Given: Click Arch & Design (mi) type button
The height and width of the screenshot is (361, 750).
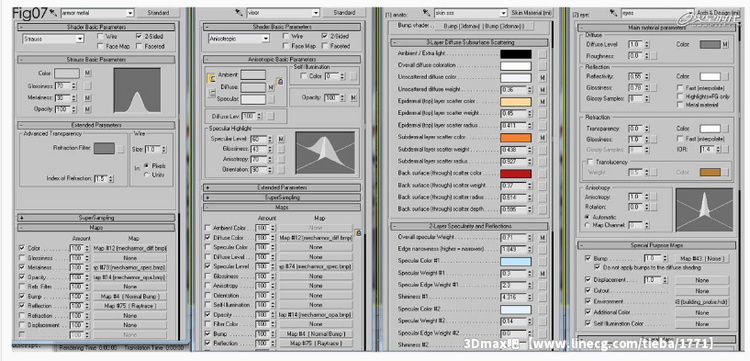Looking at the screenshot, I should [x=717, y=13].
